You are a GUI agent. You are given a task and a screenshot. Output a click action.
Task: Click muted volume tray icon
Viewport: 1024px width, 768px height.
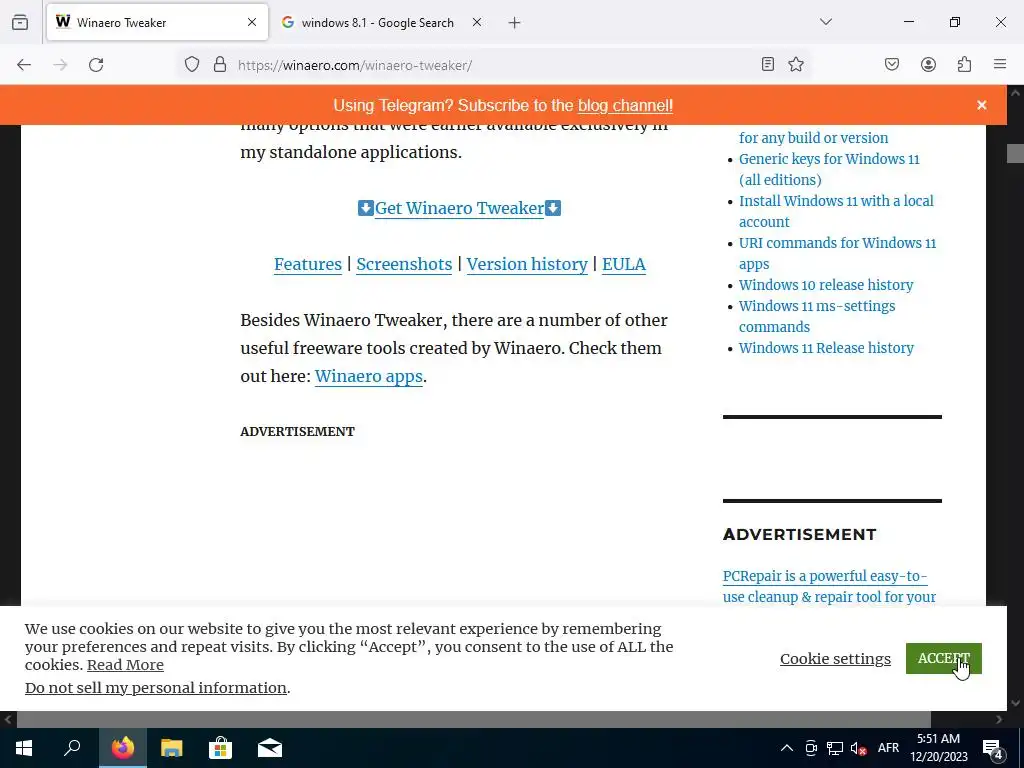pos(859,748)
